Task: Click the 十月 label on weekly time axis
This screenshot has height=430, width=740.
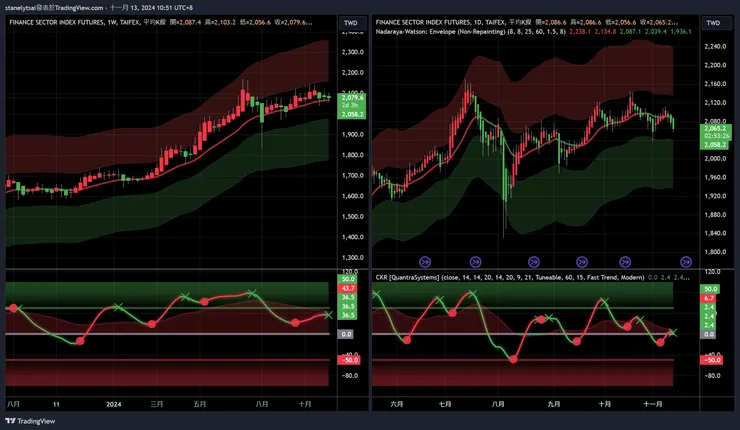Action: pyautogui.click(x=305, y=404)
